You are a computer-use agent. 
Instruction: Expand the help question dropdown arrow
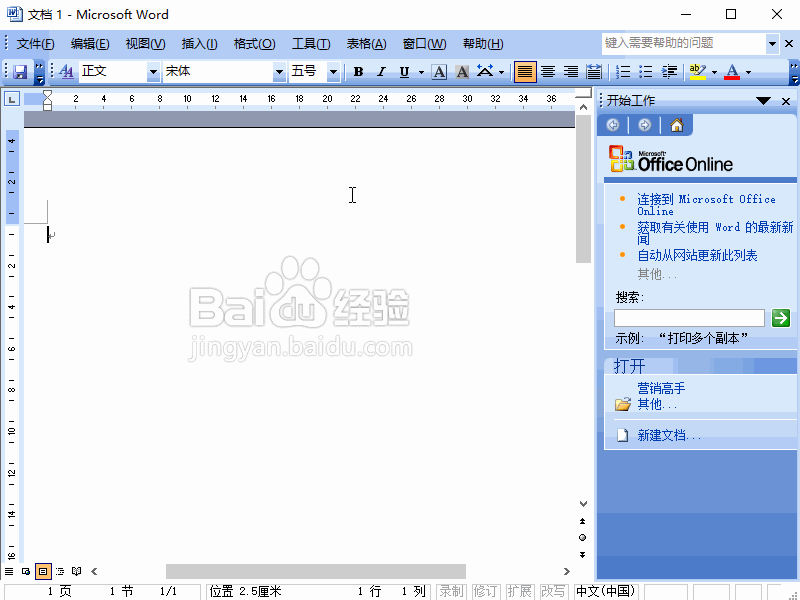[772, 43]
